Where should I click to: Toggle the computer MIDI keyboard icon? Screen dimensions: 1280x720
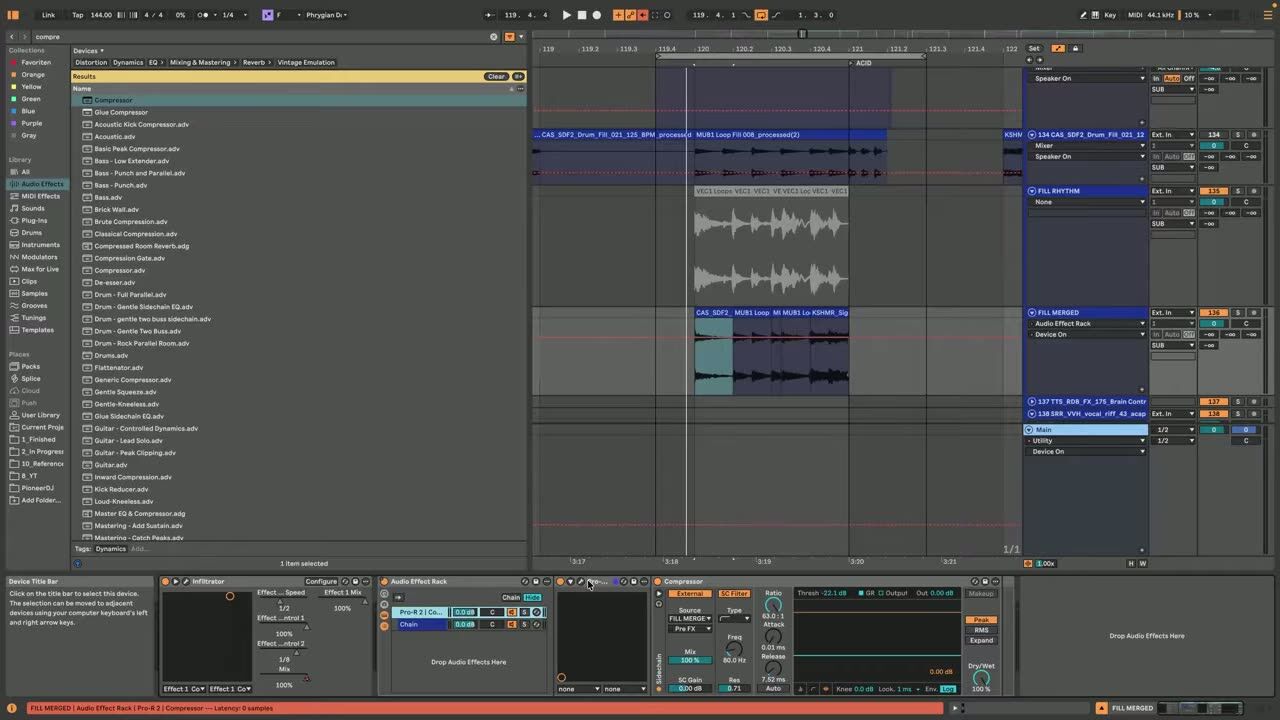pyautogui.click(x=1097, y=15)
